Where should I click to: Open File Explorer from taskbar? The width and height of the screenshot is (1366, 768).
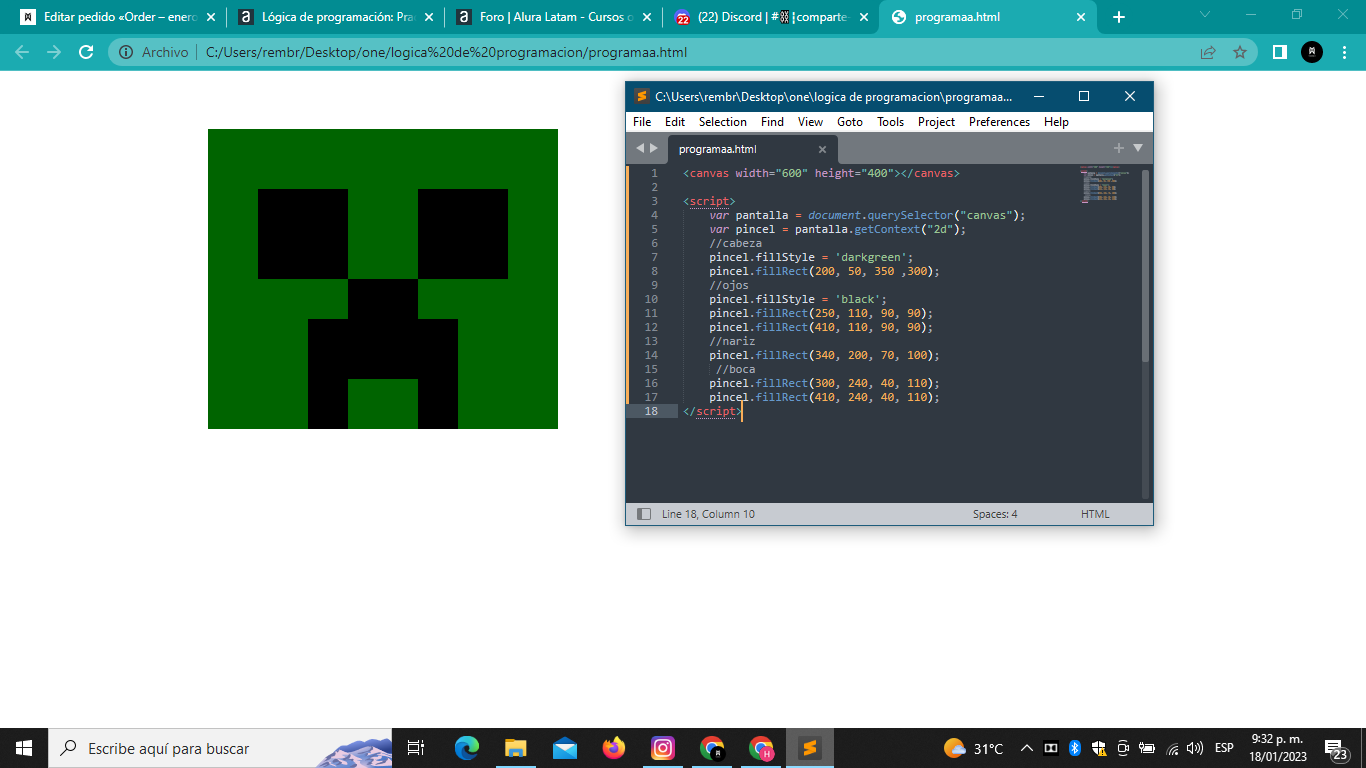point(515,748)
